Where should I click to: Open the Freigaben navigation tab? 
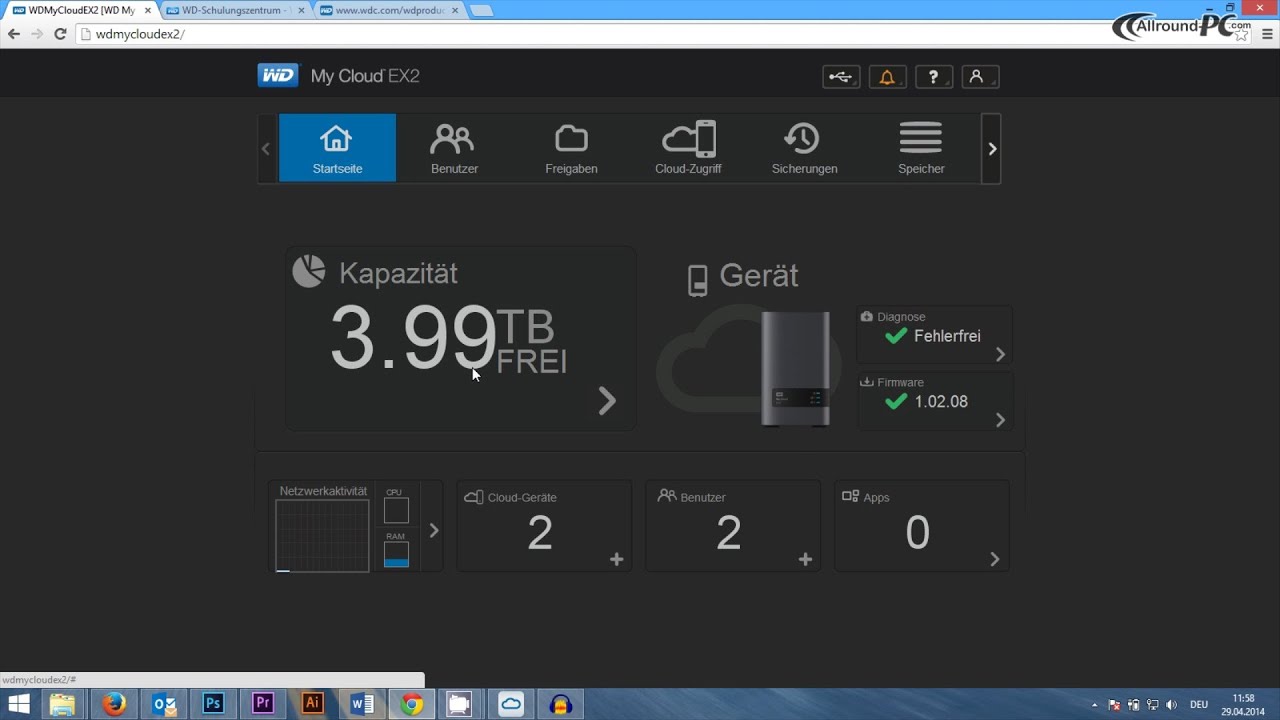click(571, 148)
